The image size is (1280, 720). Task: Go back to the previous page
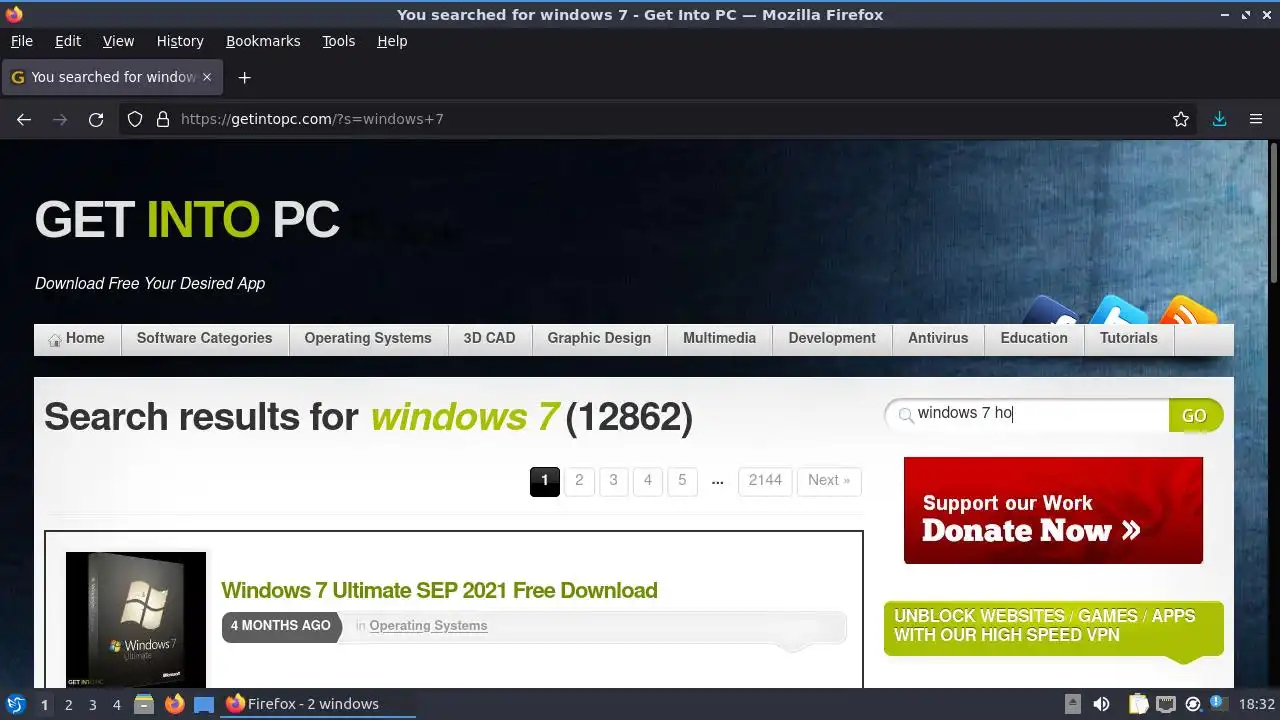pos(24,119)
